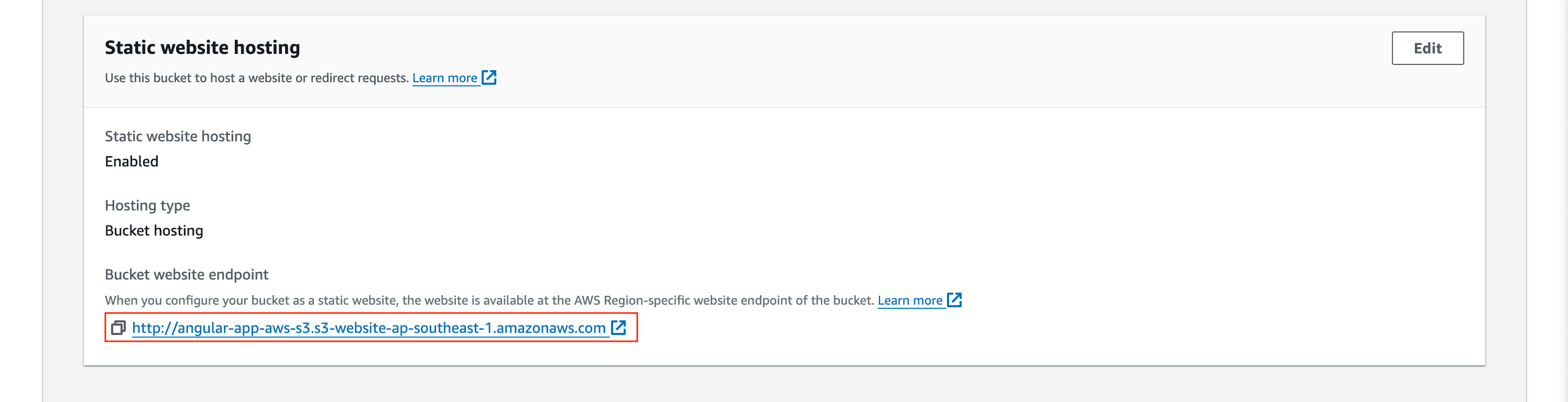Click the gray page area below the panel
This screenshot has height=402, width=1568.
[x=784, y=384]
